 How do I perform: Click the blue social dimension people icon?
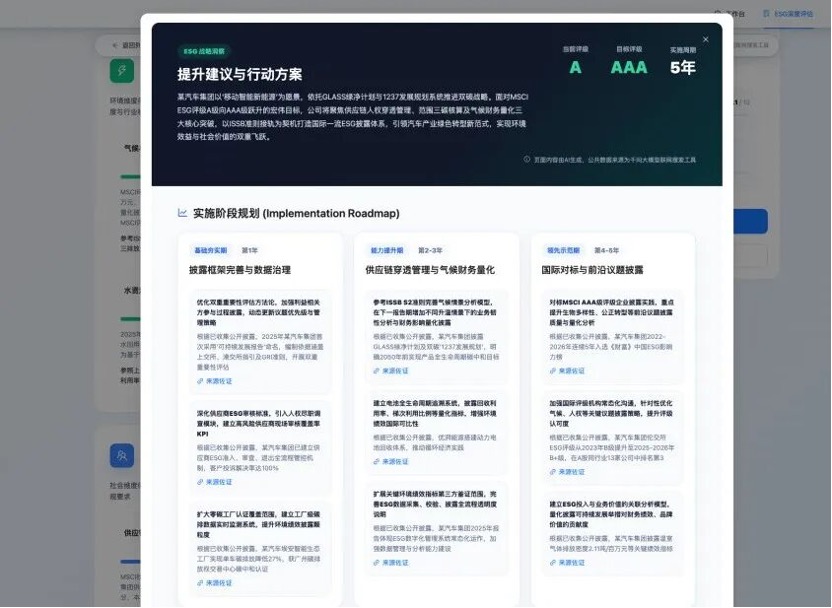pos(122,456)
